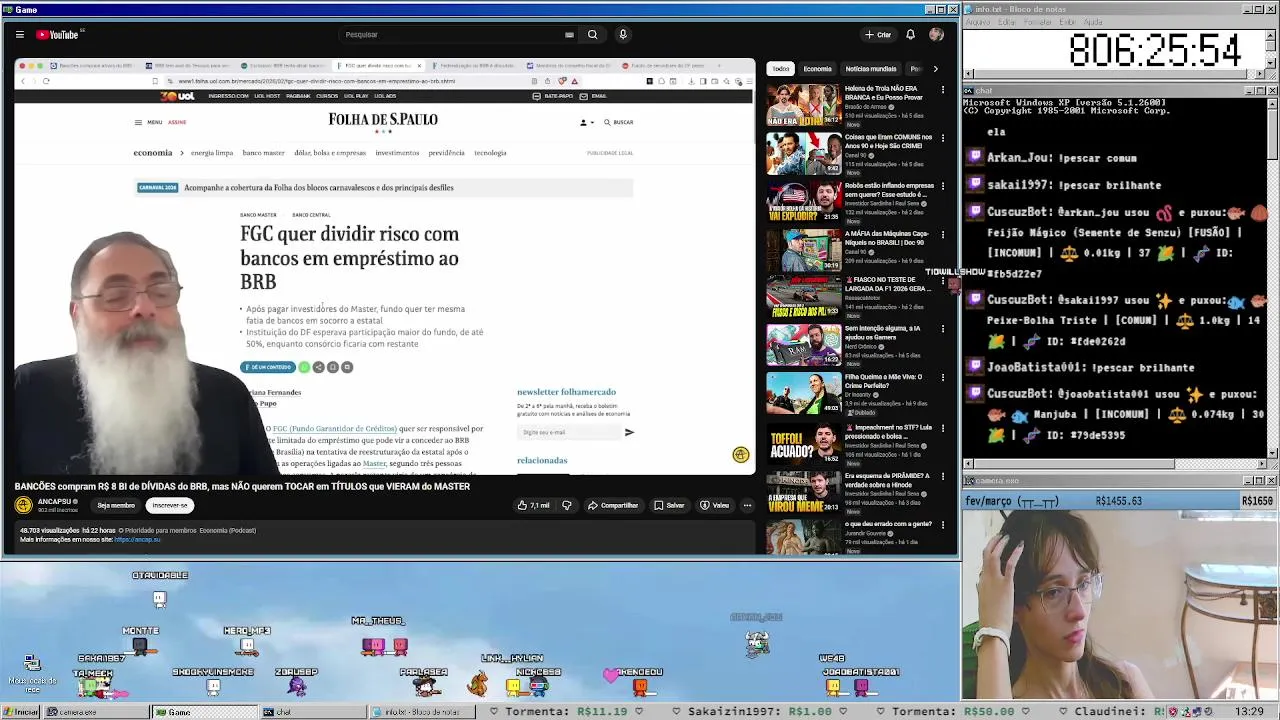Click the Folha WhatsApp share icon

(x=304, y=367)
